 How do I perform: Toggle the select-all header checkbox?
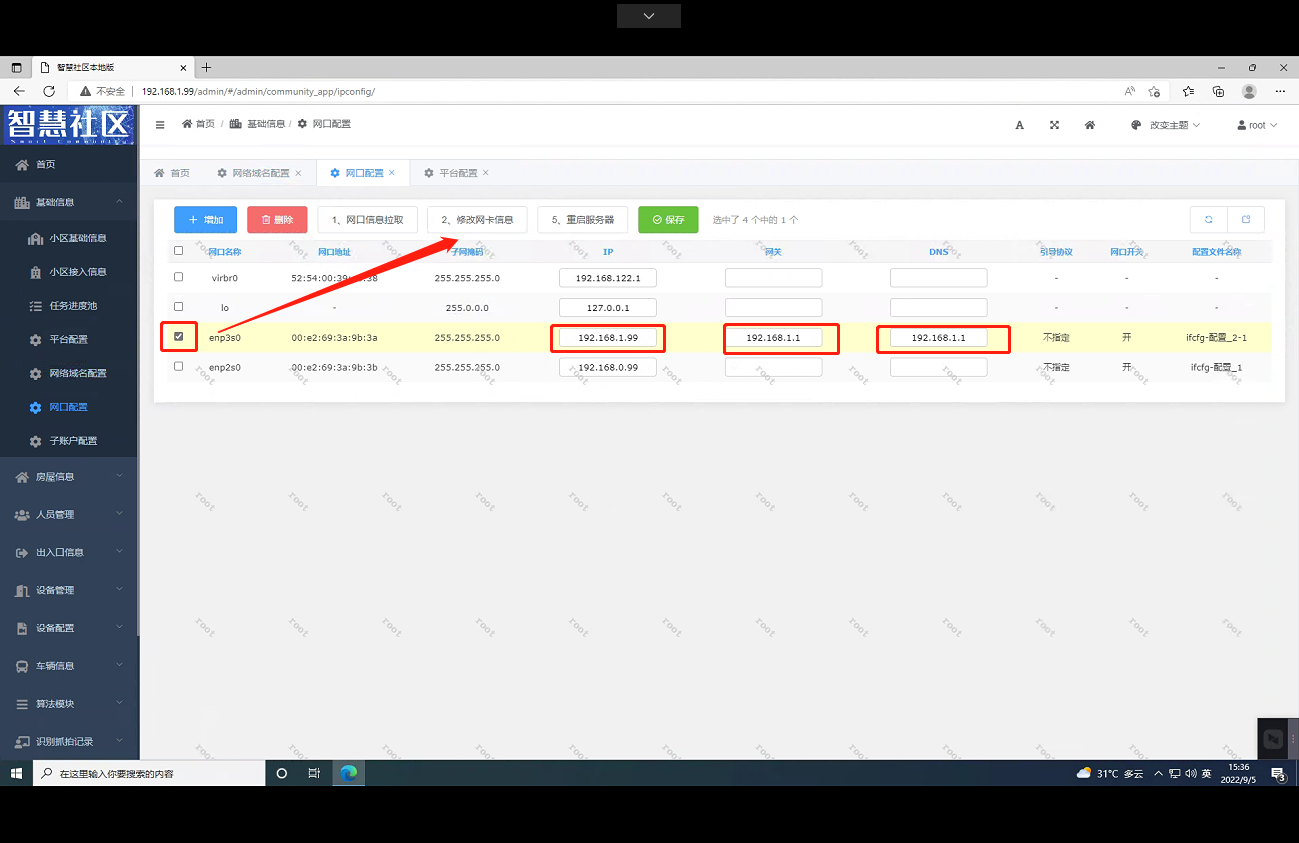179,251
